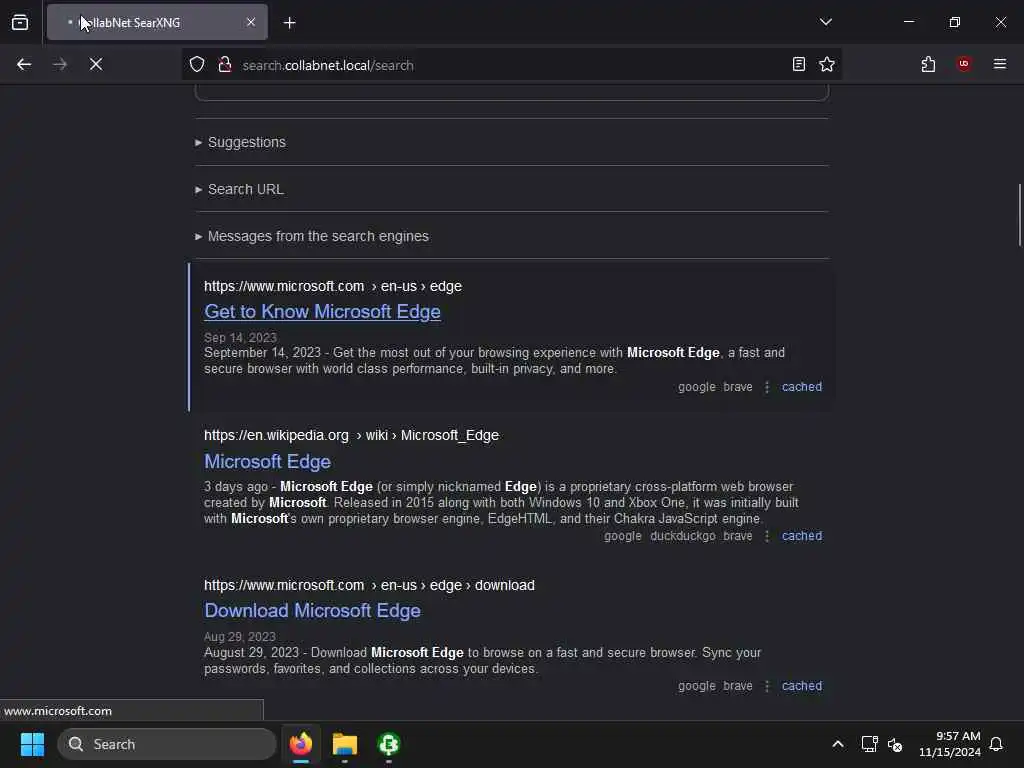Screen dimensions: 1024x768
Task: Open File Explorer from the taskbar
Action: point(345,744)
